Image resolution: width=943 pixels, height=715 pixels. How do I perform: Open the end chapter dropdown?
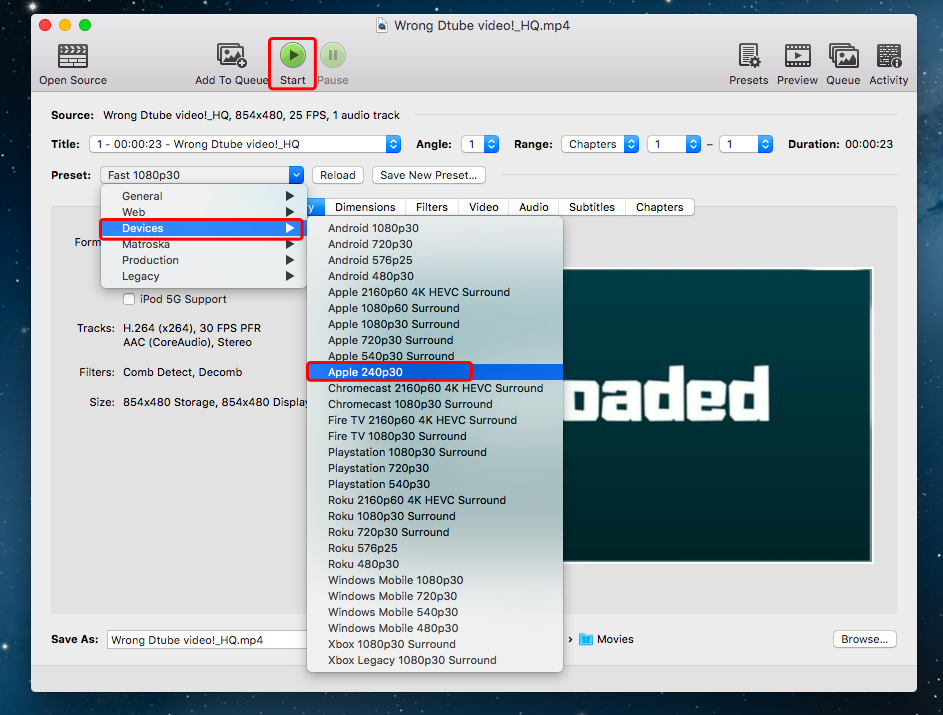(746, 144)
